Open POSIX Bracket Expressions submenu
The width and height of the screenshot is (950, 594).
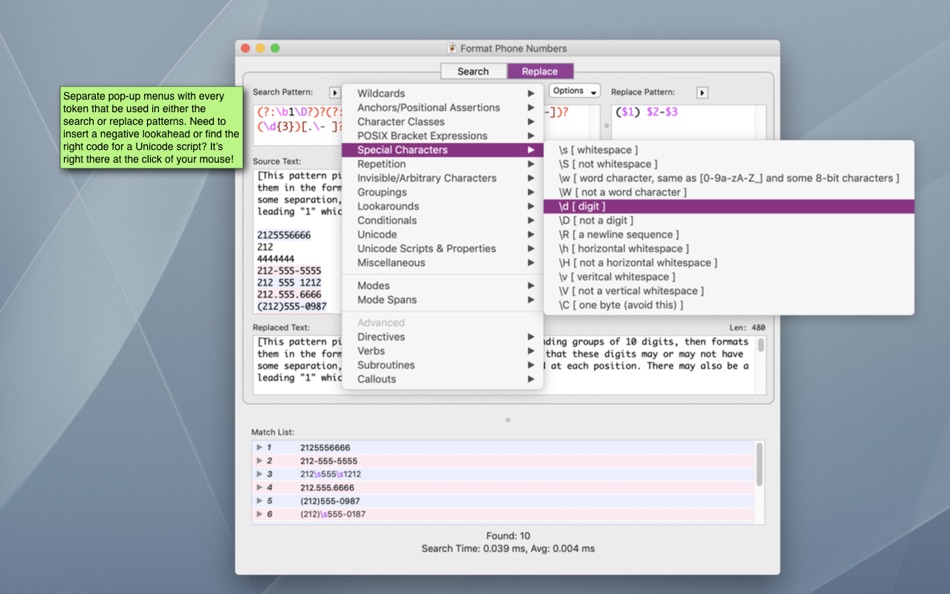pos(442,136)
